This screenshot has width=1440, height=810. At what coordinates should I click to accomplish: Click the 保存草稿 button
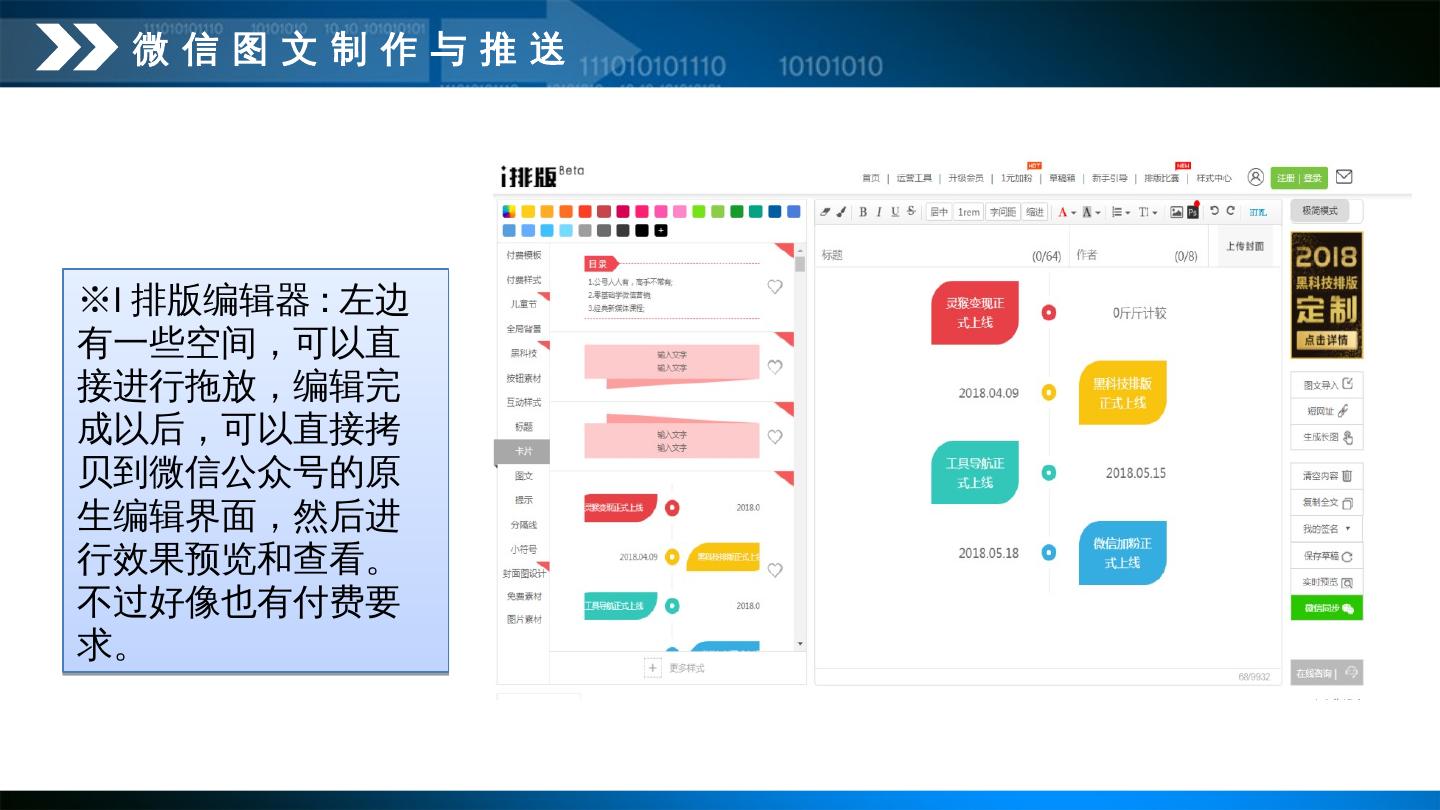tap(1326, 556)
